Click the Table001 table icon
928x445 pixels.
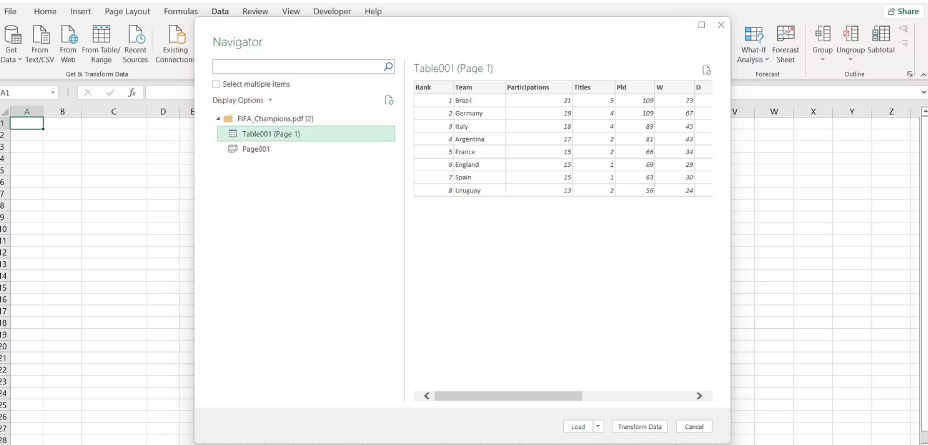click(233, 134)
